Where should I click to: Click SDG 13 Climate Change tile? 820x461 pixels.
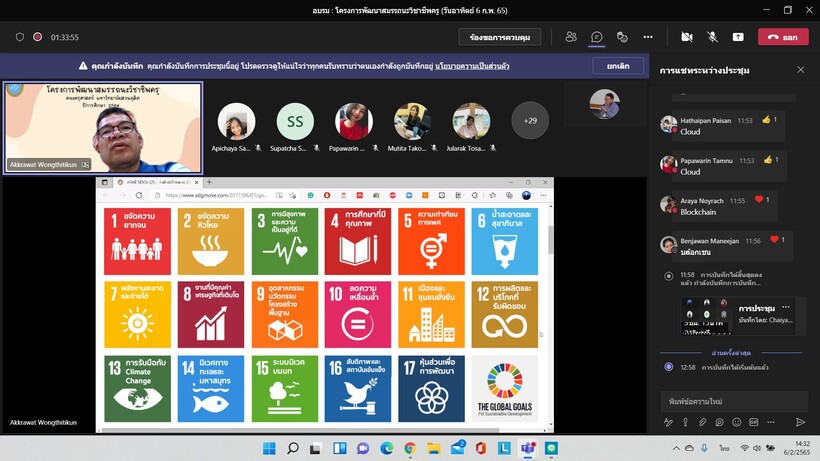tap(137, 388)
